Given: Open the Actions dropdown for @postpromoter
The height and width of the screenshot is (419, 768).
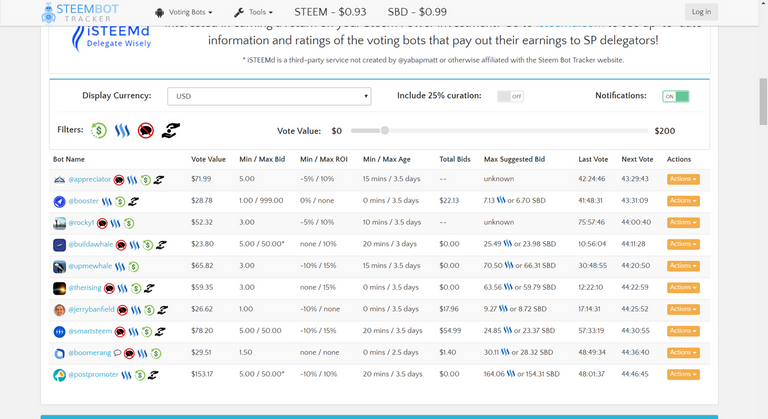Looking at the screenshot, I should [683, 374].
